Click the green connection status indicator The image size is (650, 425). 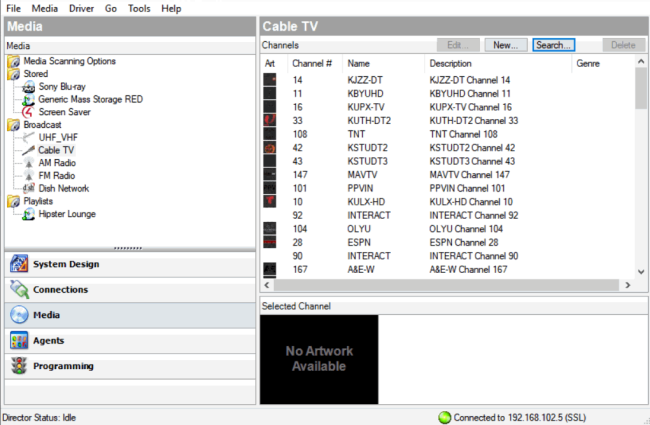point(444,418)
